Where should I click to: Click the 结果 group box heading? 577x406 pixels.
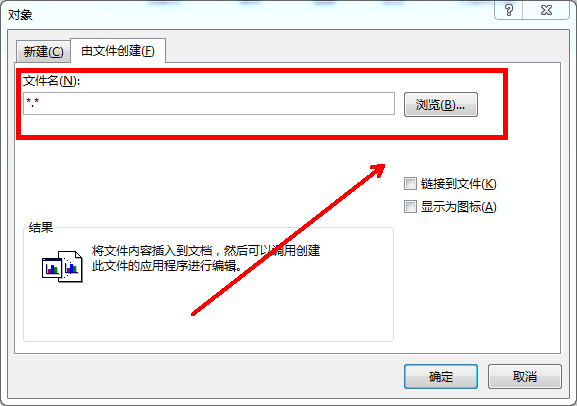tap(40, 227)
